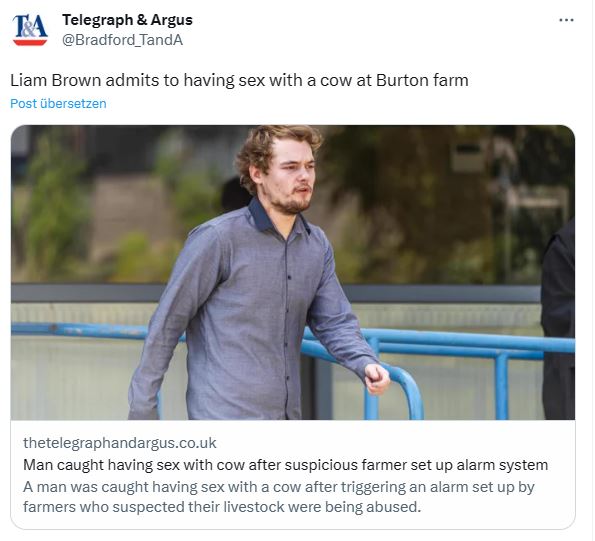Open headline about suspicious farmer alarm system
Screen dimensions: 595x541
(285, 465)
